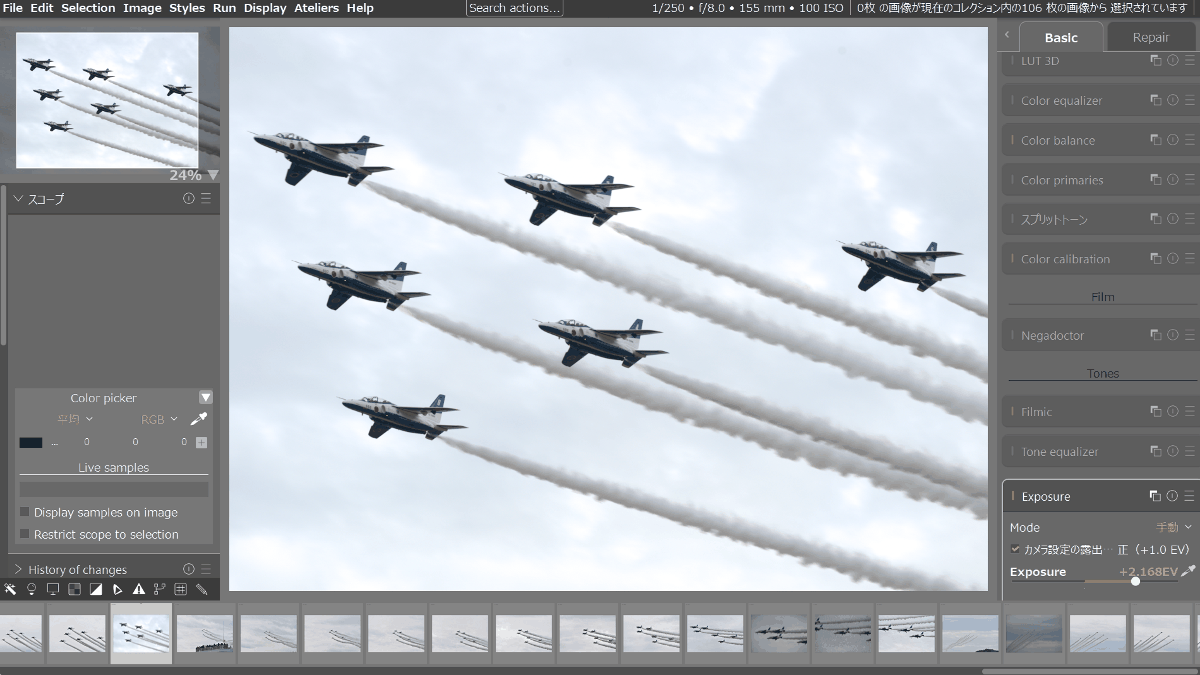1200x675 pixels.
Task: Open the Filmic module presets menu icon
Action: point(1189,411)
